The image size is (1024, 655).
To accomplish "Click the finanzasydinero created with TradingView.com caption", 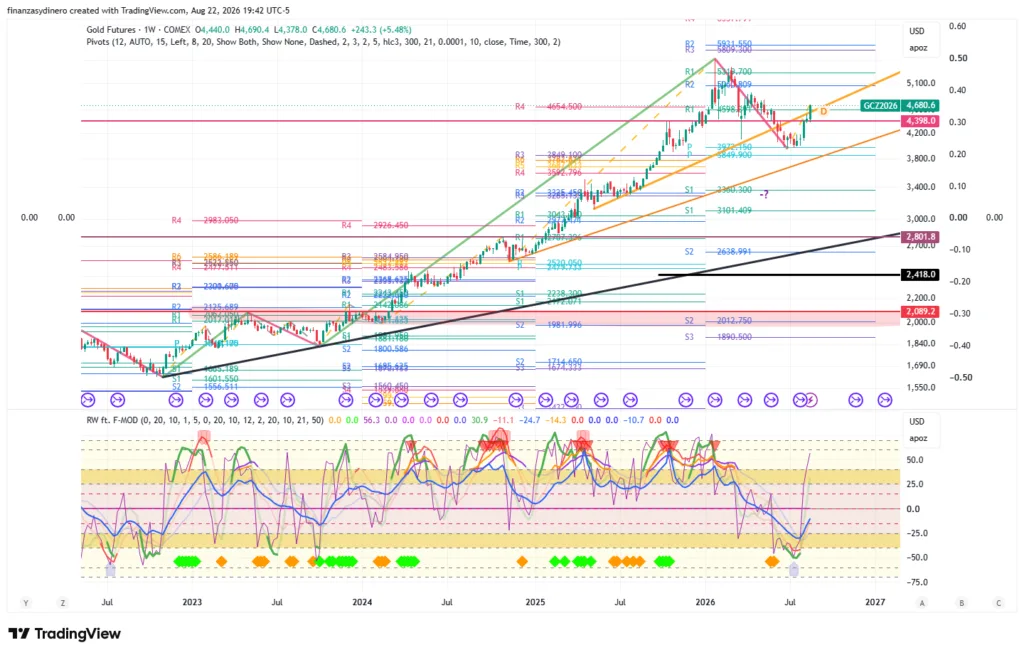I will click(x=148, y=10).
